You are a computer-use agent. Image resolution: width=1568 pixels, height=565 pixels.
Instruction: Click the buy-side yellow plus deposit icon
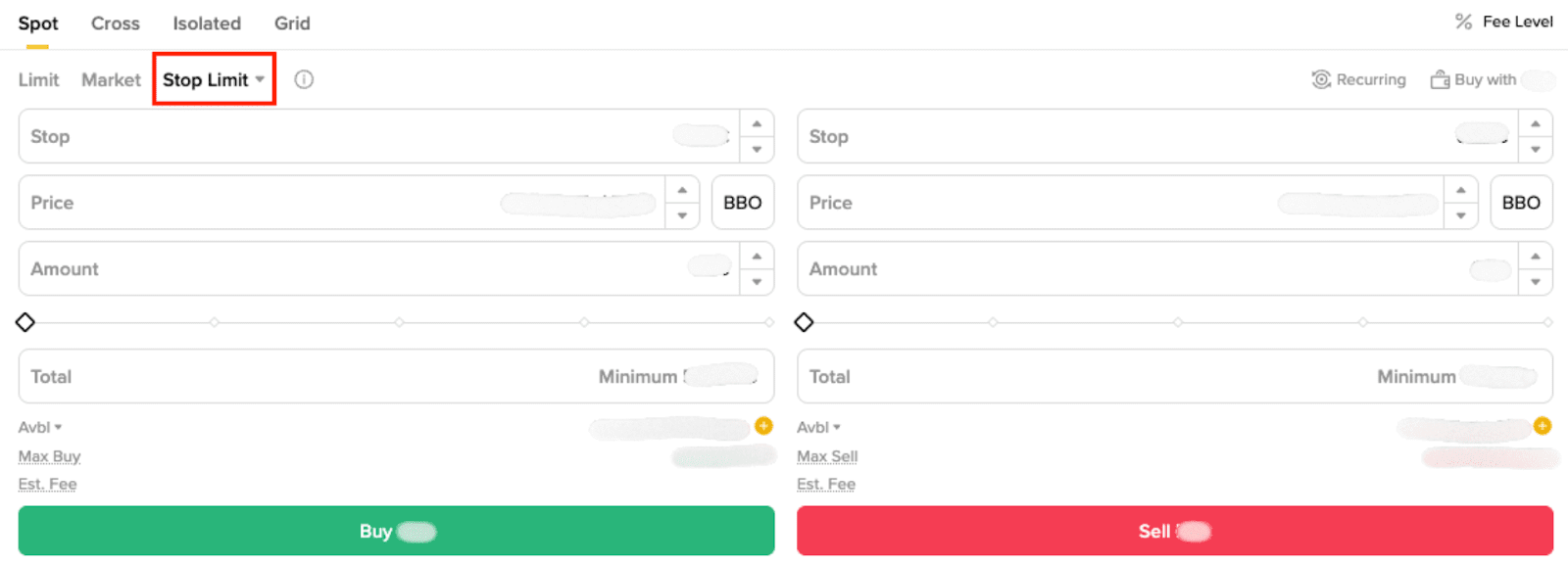click(763, 426)
